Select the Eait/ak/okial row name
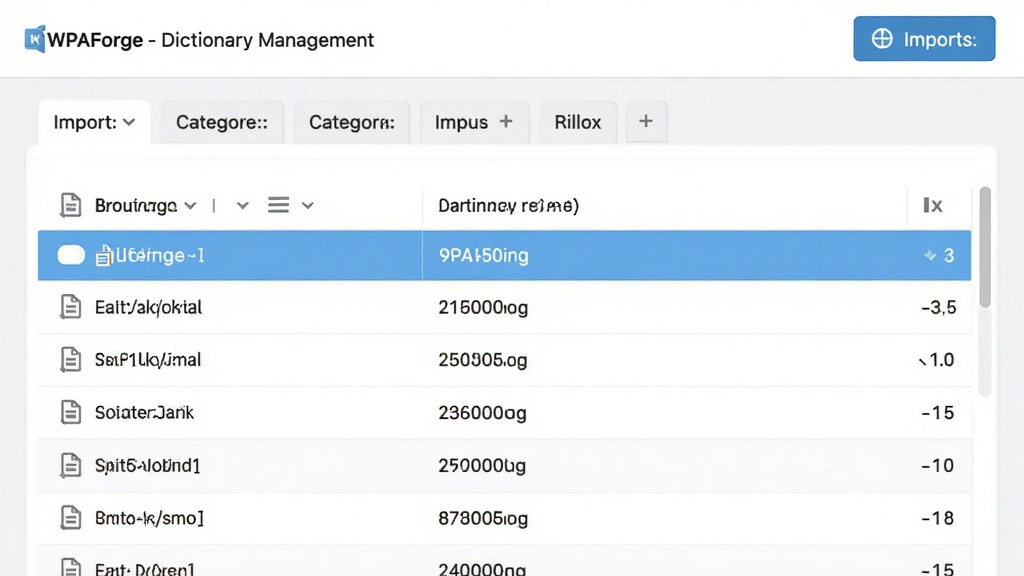Image resolution: width=1024 pixels, height=576 pixels. pyautogui.click(x=148, y=307)
